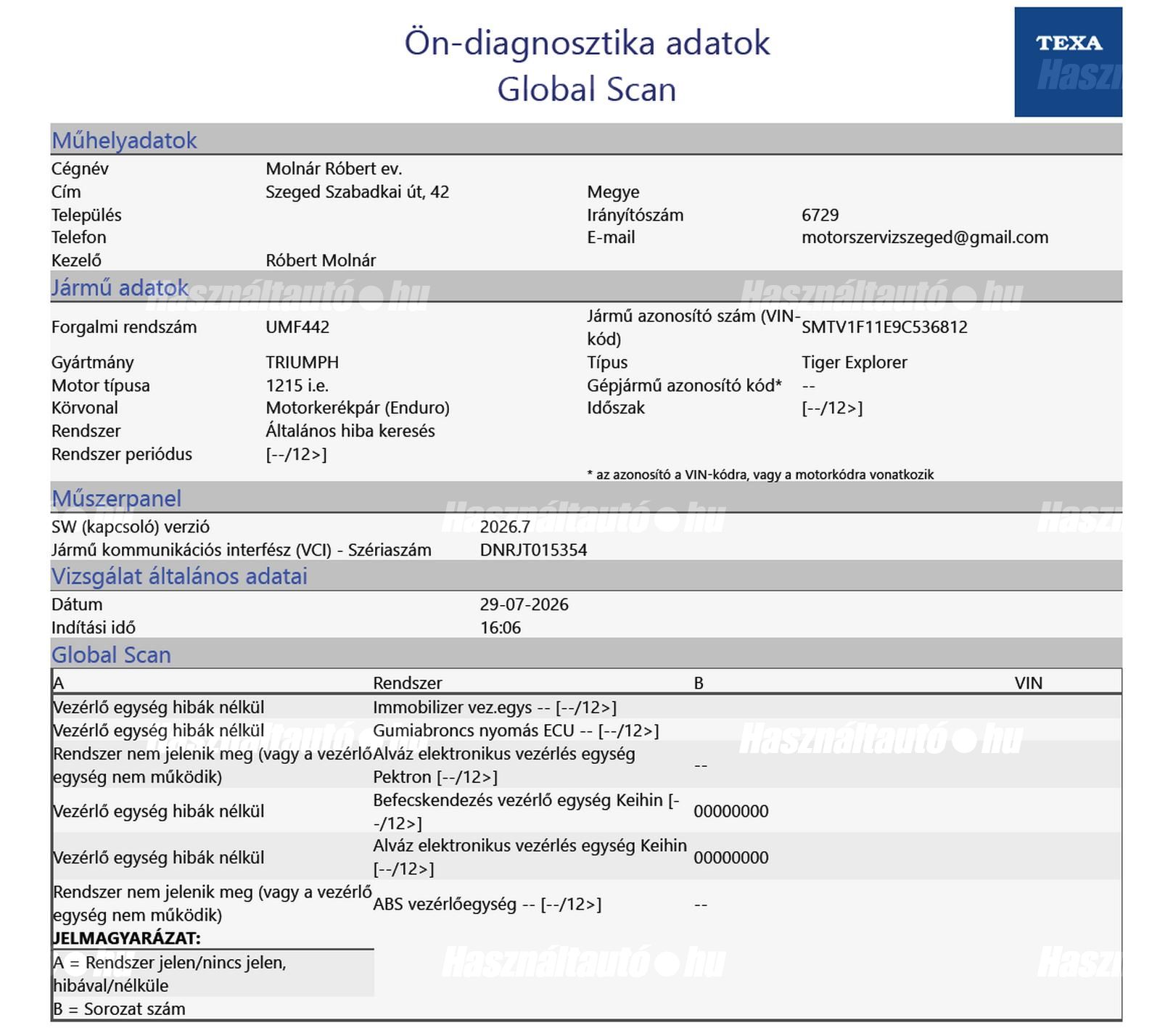The width and height of the screenshot is (1173, 1036).
Task: Click the legend line "B = Sorozat szám"
Action: pos(119,1010)
